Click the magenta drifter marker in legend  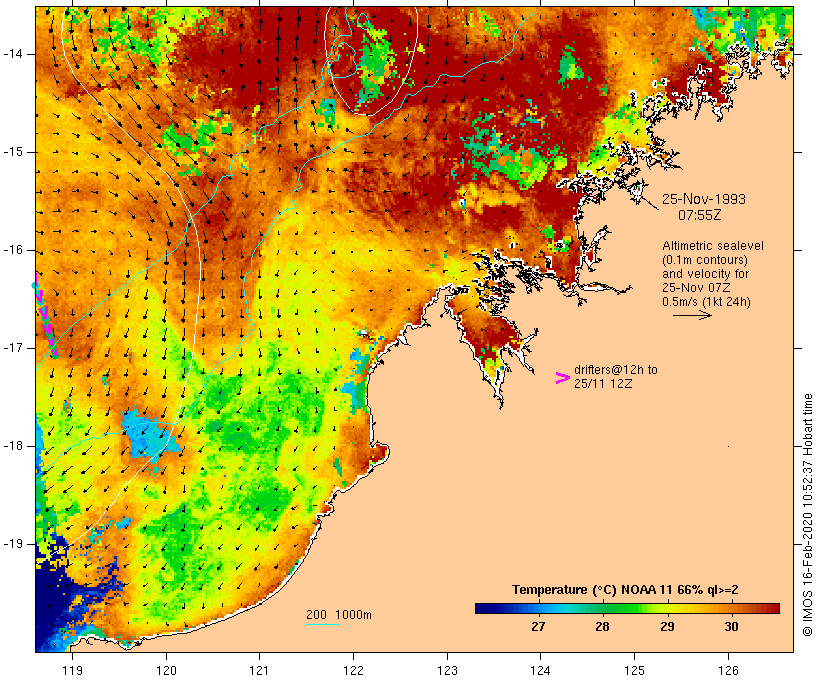(x=562, y=378)
